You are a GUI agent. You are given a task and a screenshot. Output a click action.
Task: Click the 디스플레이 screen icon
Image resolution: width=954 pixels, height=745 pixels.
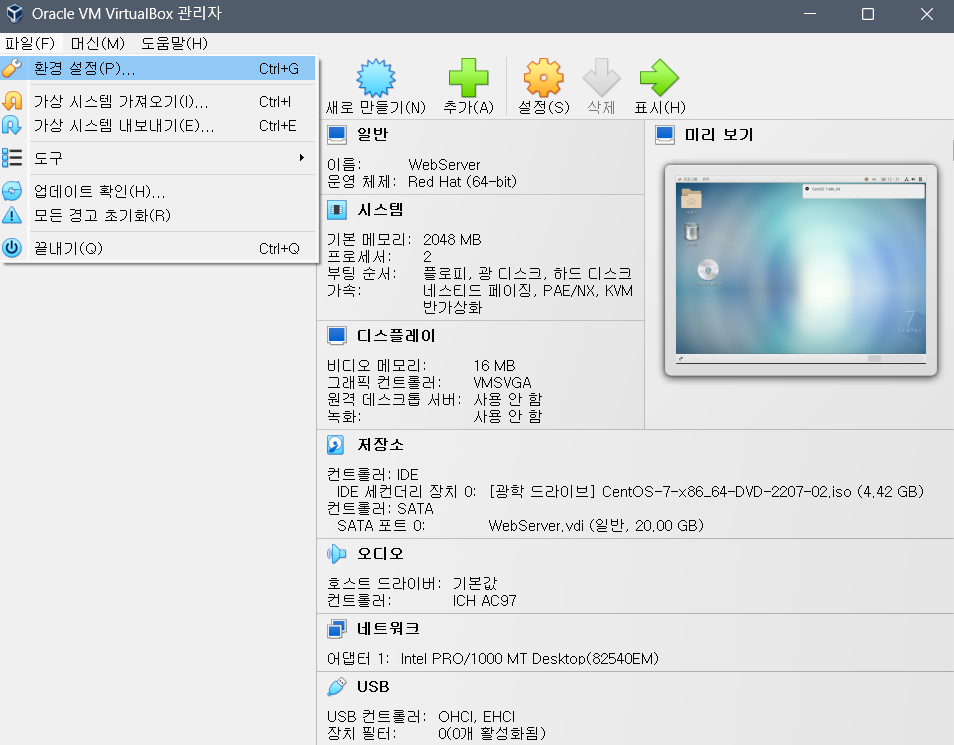[336, 335]
